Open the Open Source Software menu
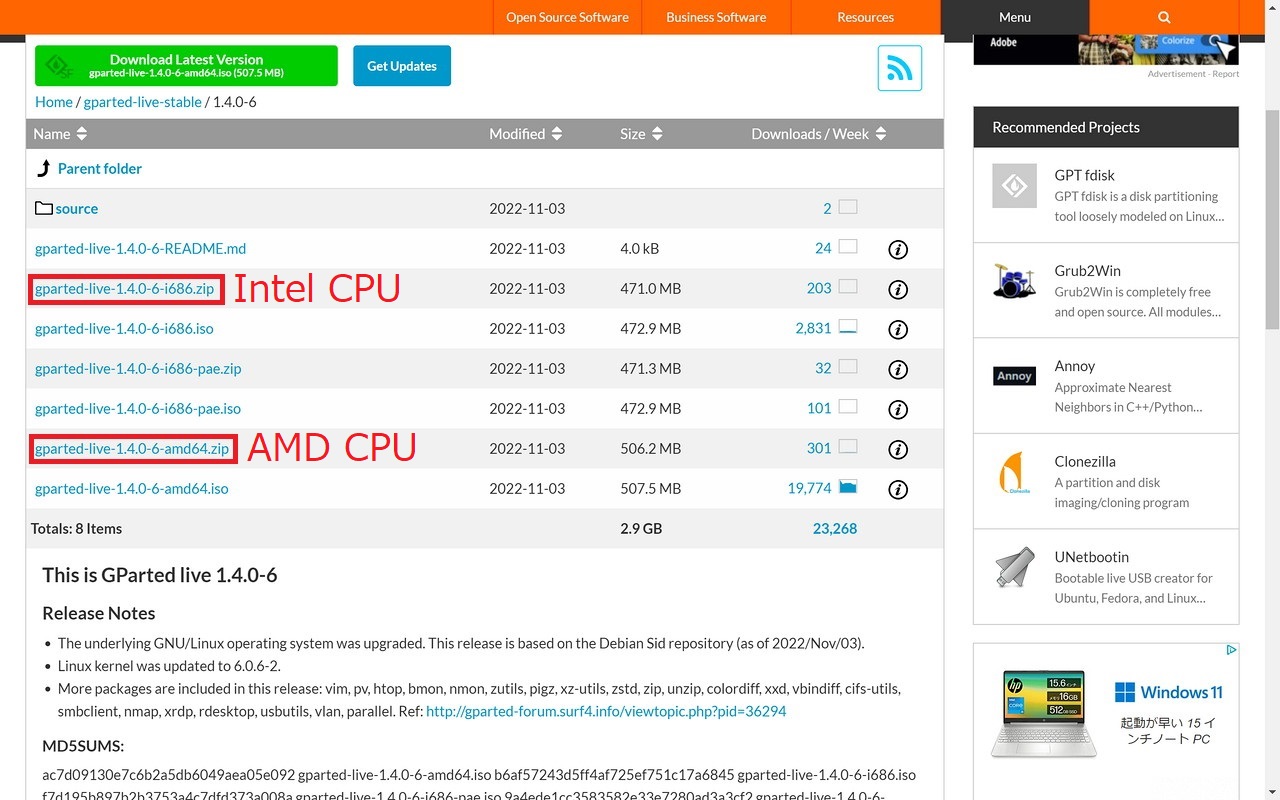The image size is (1280, 800). 567,17
